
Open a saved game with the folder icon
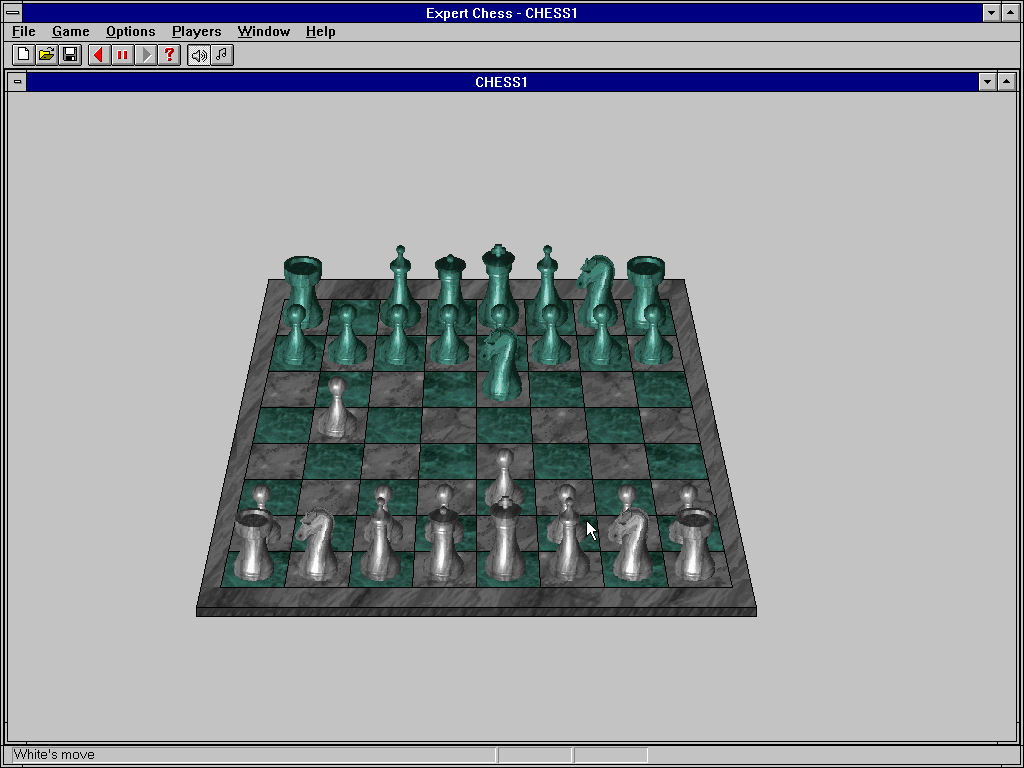click(x=47, y=55)
